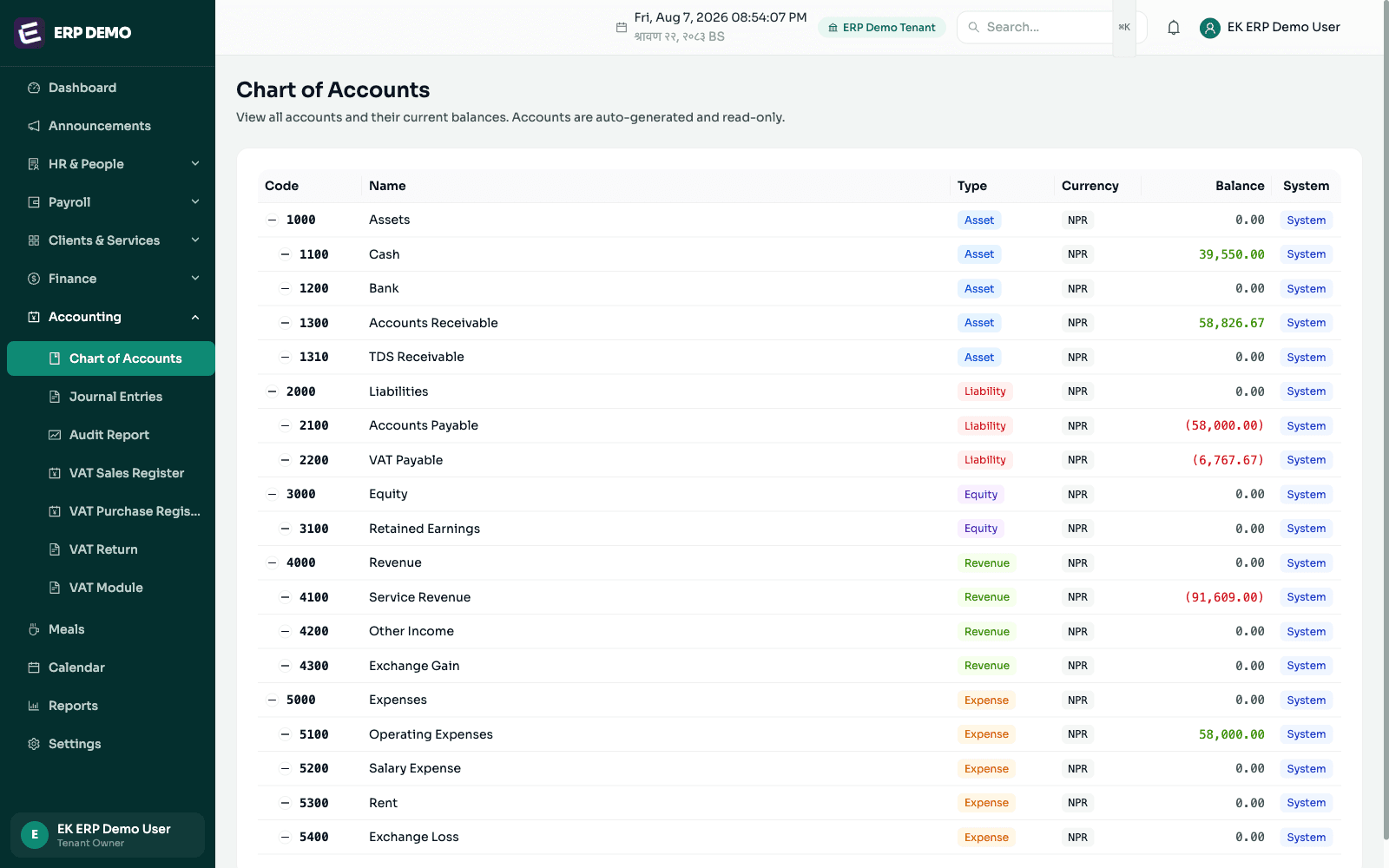Viewport: 1389px width, 868px height.
Task: Click the Liability tag on Accounts Payable
Action: pos(984,426)
